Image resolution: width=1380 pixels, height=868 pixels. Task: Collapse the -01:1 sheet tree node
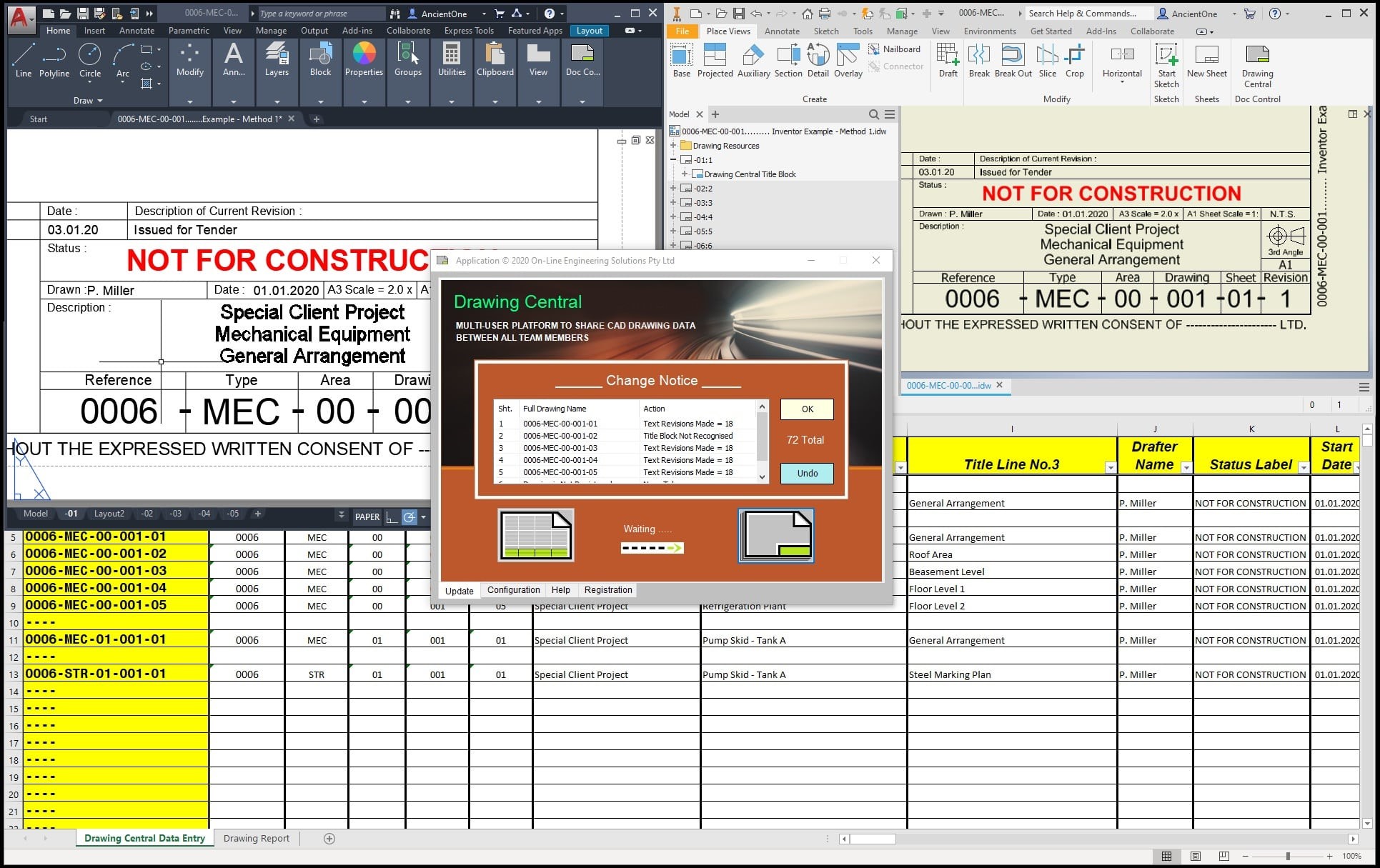tap(673, 160)
